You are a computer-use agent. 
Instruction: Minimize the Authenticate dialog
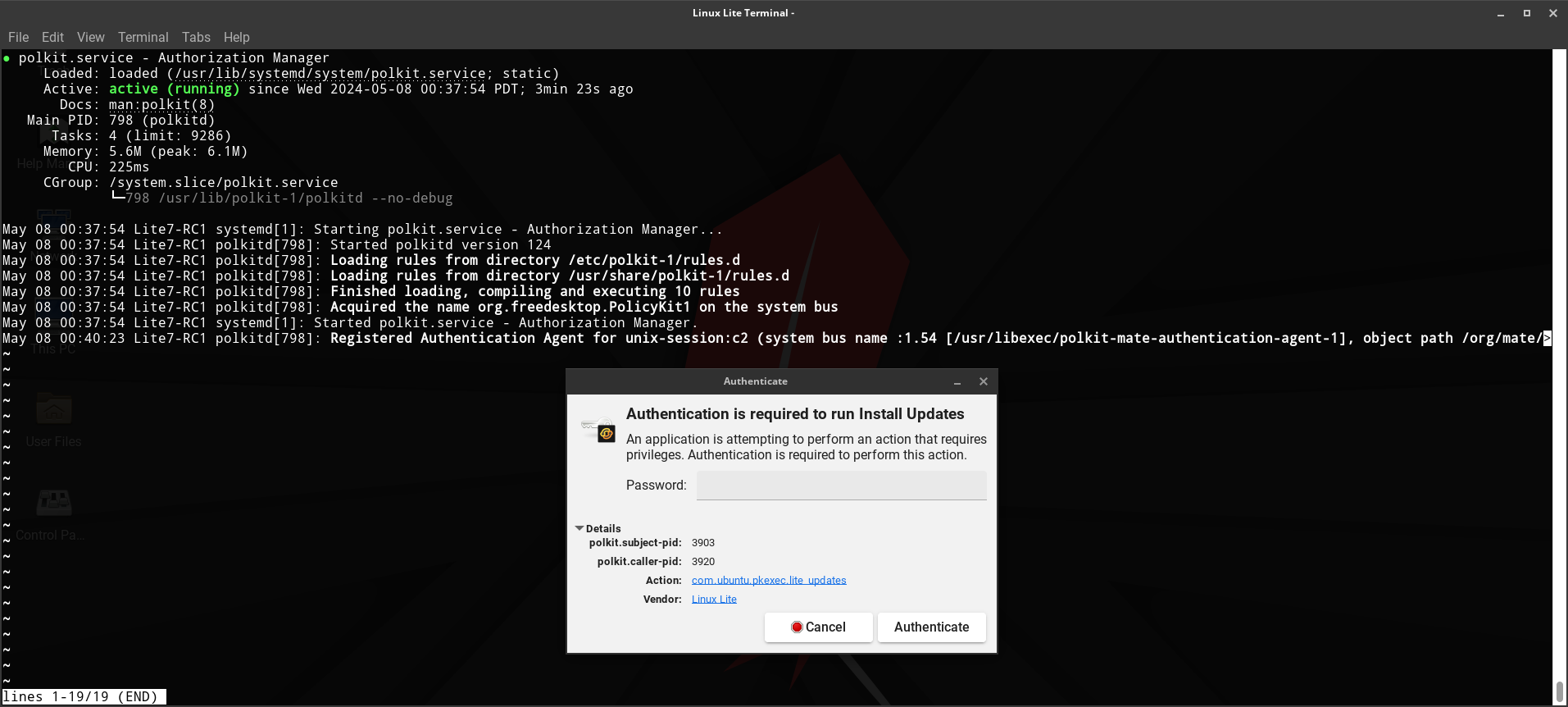(x=957, y=381)
